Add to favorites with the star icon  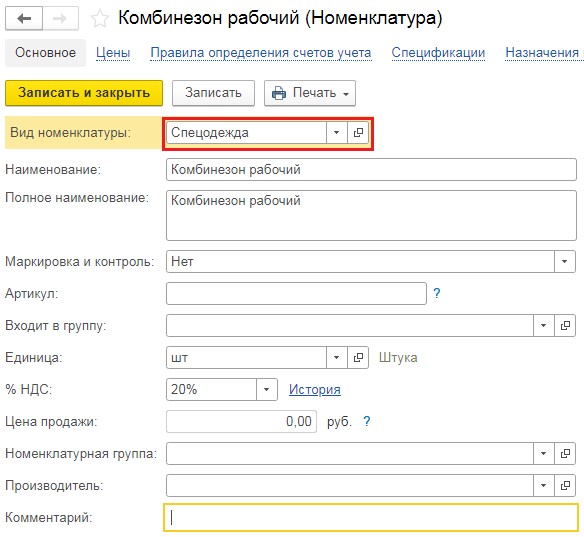coord(100,19)
